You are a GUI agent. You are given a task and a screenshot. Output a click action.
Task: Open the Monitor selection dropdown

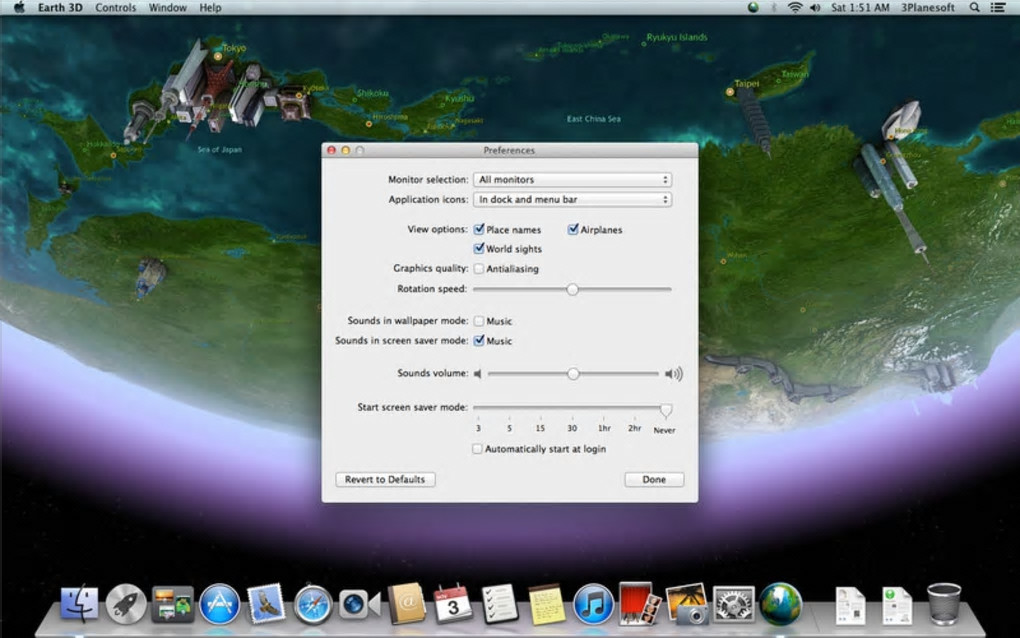[571, 180]
